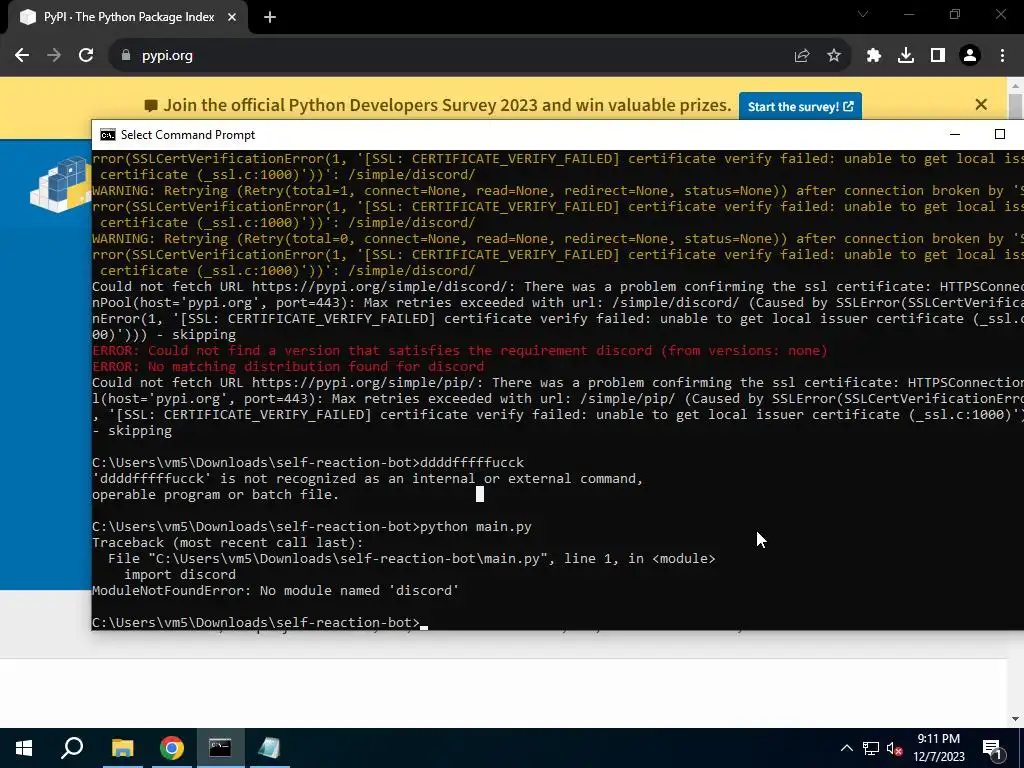Close the PyPI browser tab
This screenshot has height=768, width=1024.
coord(232,17)
